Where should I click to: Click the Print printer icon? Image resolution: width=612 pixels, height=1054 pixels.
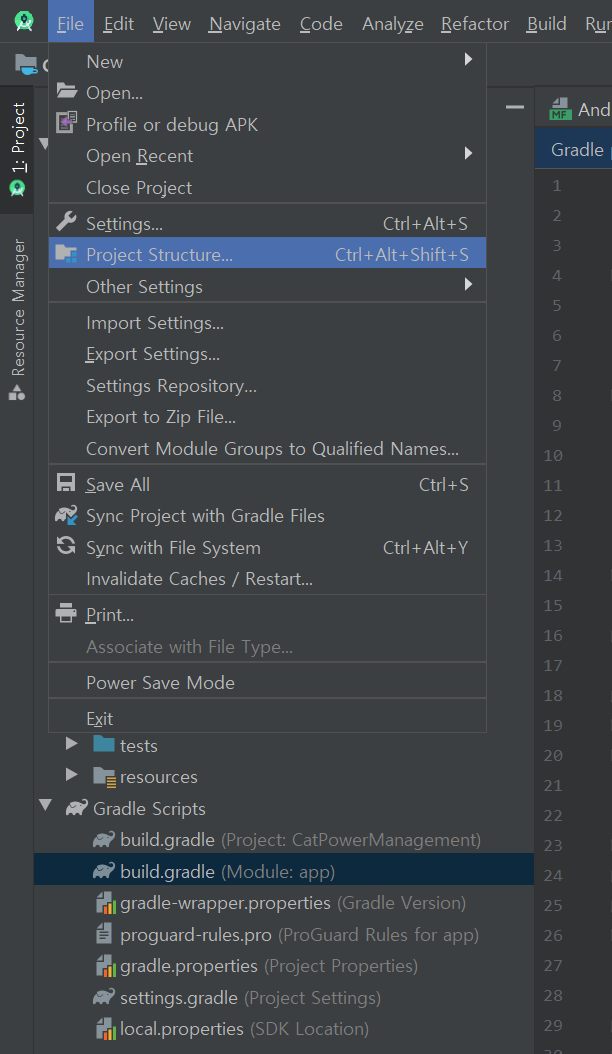[x=66, y=614]
